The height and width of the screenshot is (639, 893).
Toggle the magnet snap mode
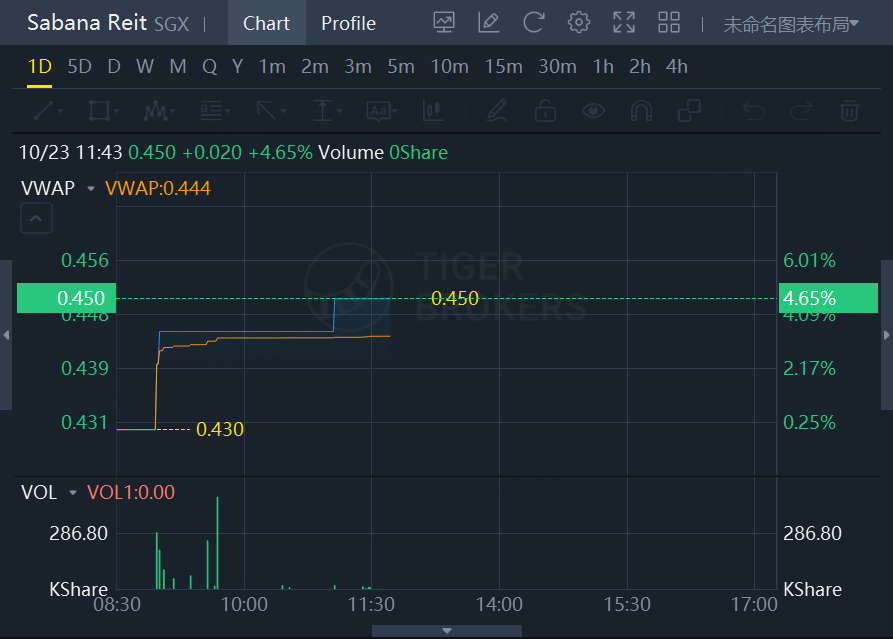point(641,110)
